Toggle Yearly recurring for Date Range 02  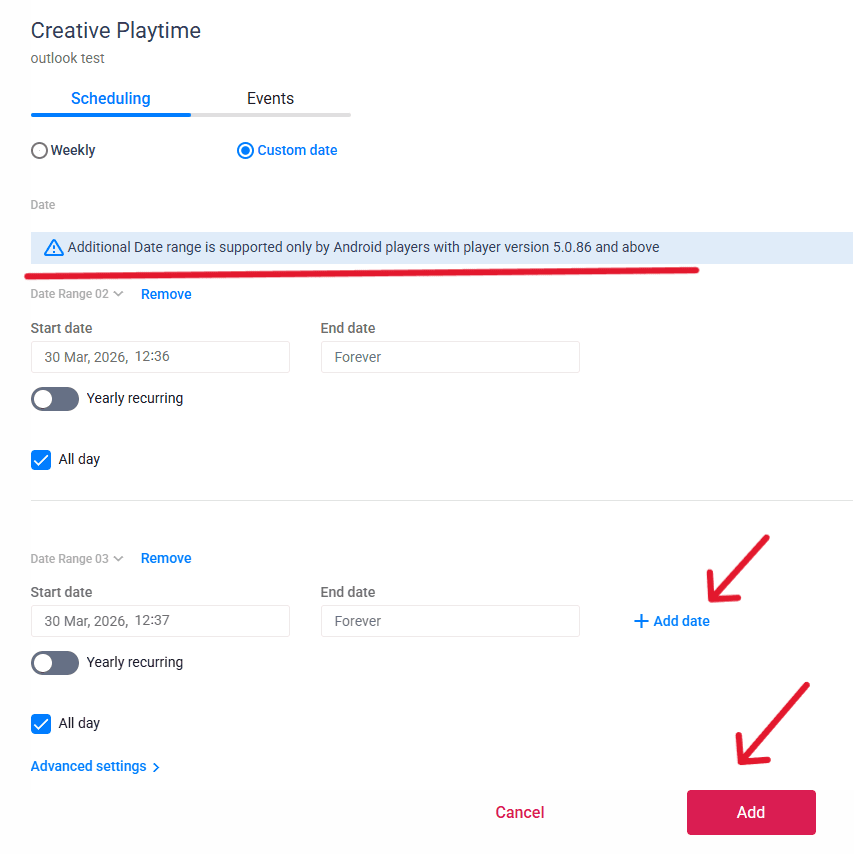click(55, 399)
